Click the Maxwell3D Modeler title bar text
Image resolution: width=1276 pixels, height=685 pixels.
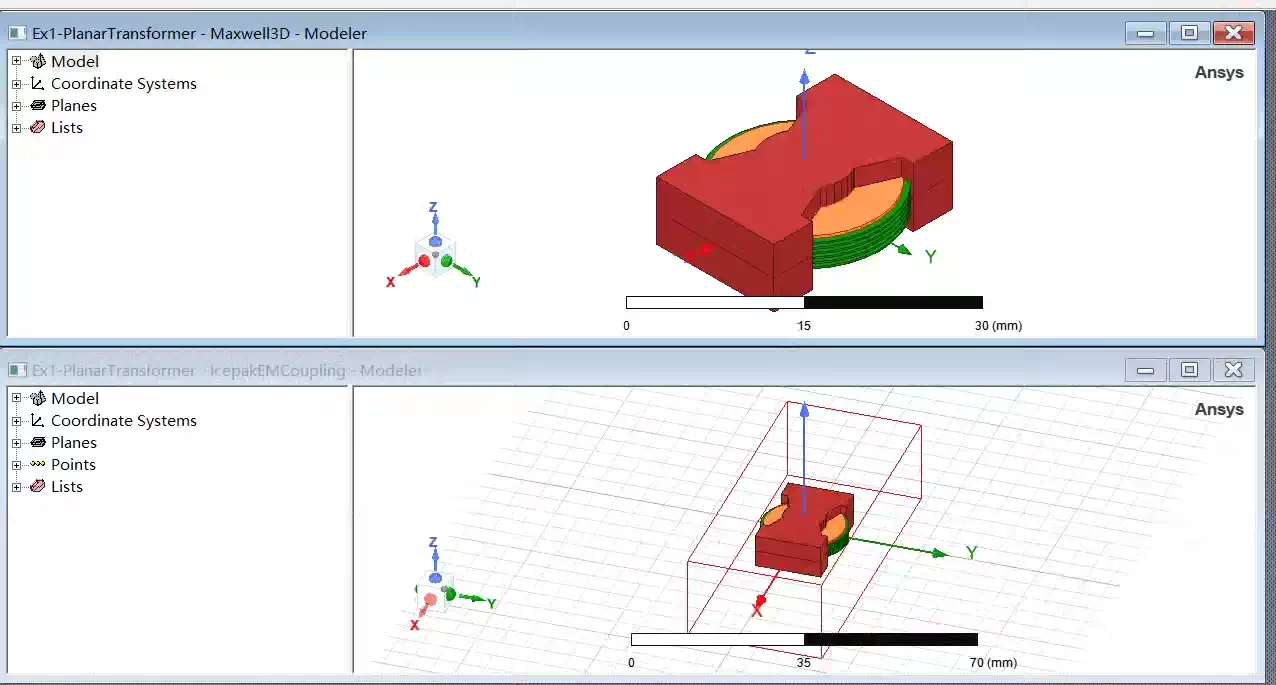(199, 33)
